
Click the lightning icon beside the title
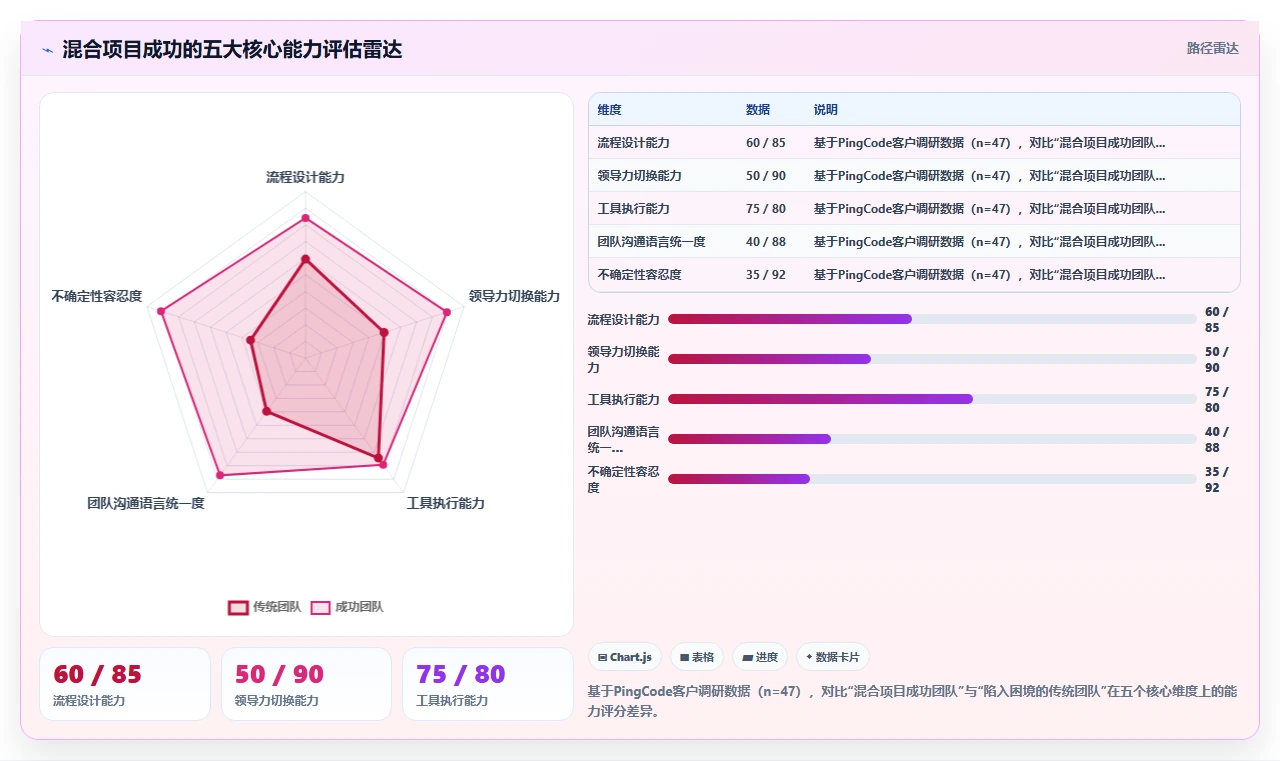[48, 50]
